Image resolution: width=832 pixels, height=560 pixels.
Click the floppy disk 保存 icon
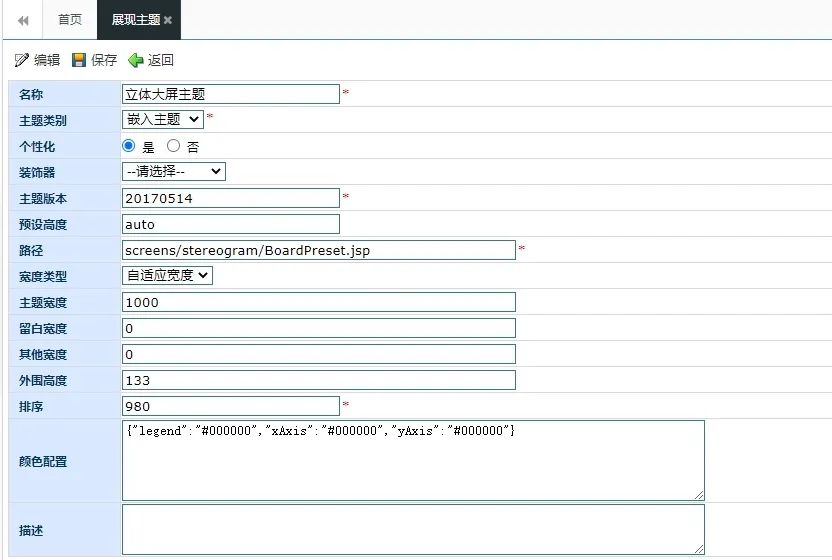click(79, 60)
